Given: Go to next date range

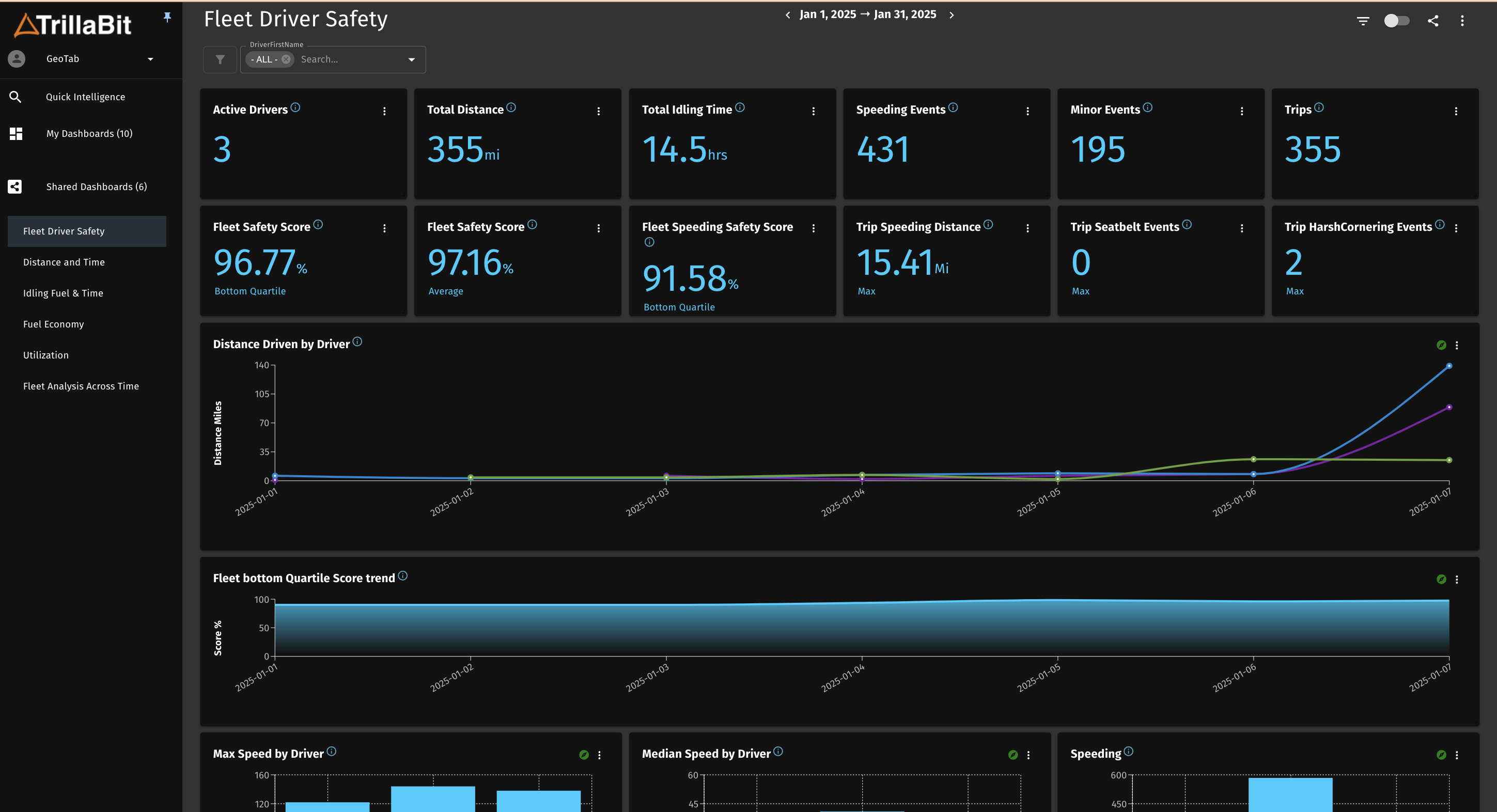Looking at the screenshot, I should click(x=952, y=15).
